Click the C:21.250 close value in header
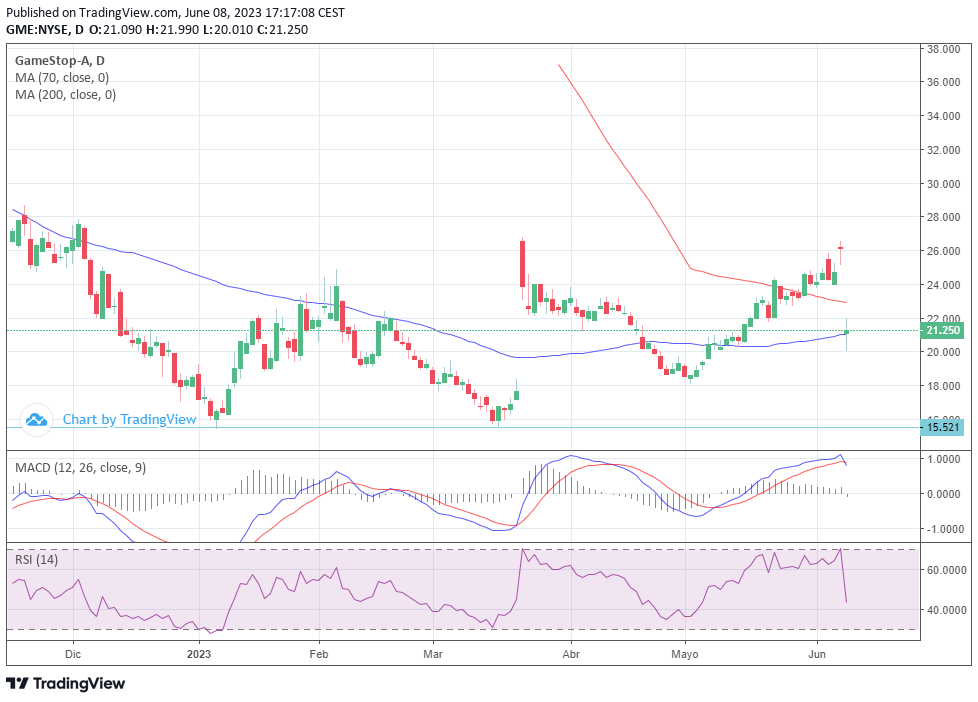This screenshot has height=702, width=978. click(x=282, y=29)
